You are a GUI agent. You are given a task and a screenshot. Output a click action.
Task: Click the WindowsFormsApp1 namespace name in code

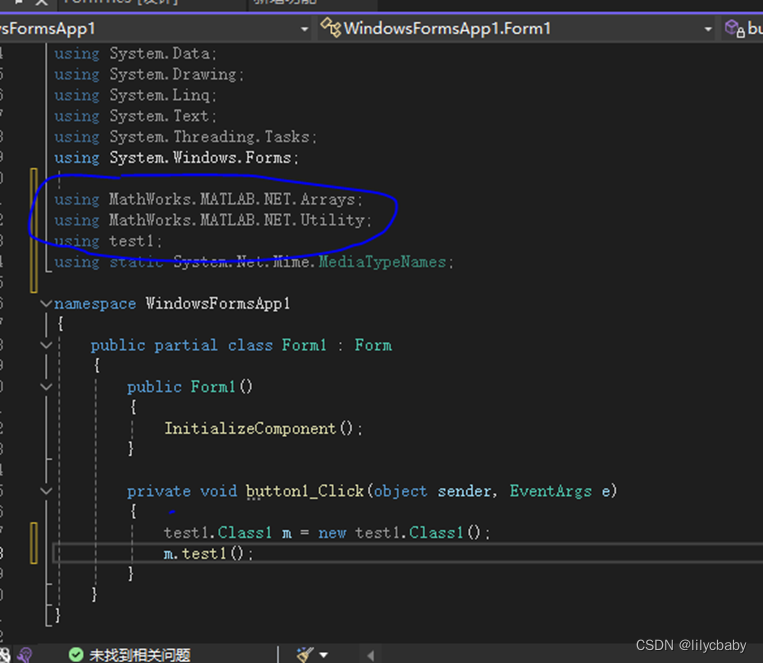(x=218, y=304)
